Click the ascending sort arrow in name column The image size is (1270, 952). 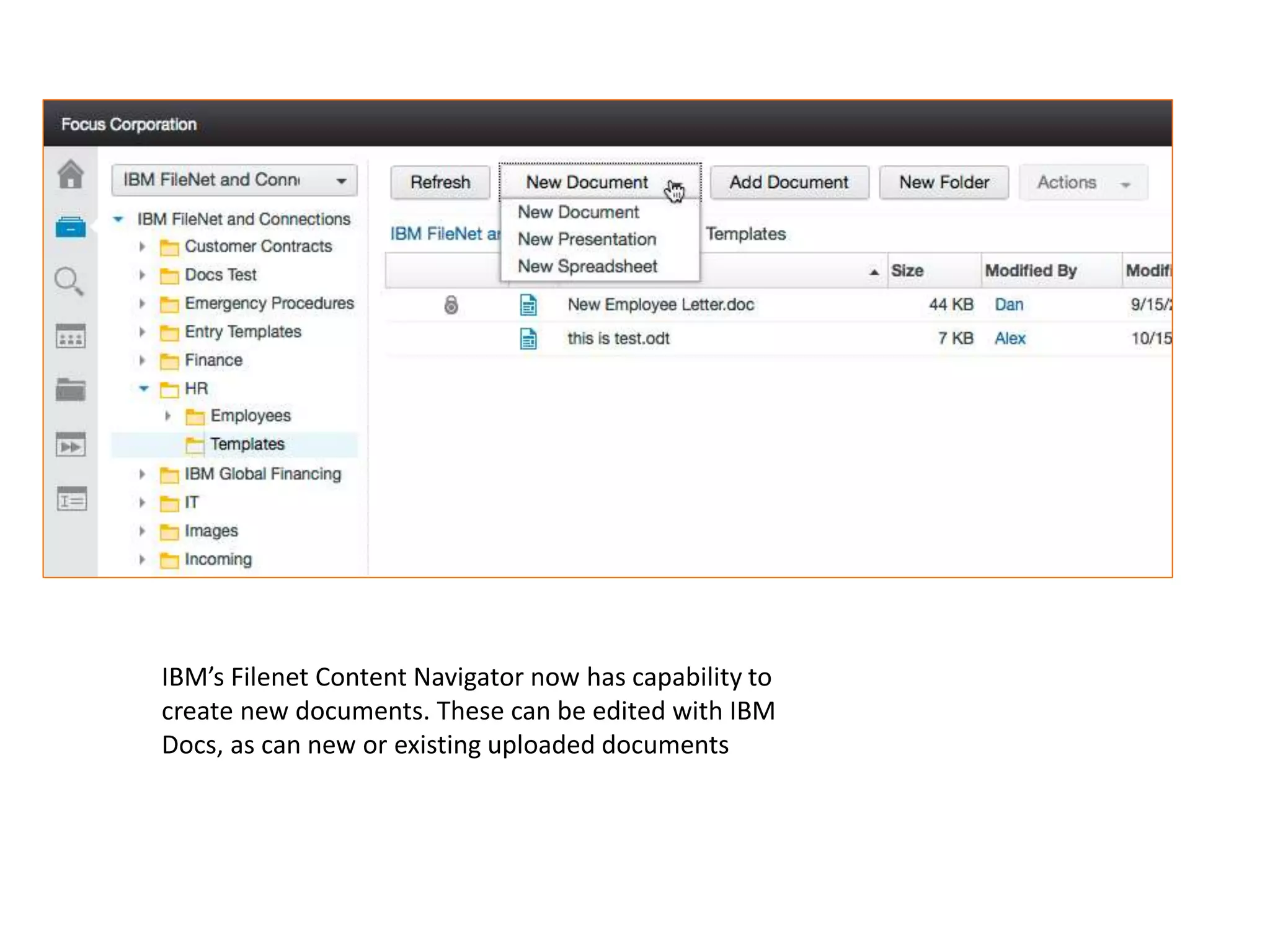coord(874,272)
